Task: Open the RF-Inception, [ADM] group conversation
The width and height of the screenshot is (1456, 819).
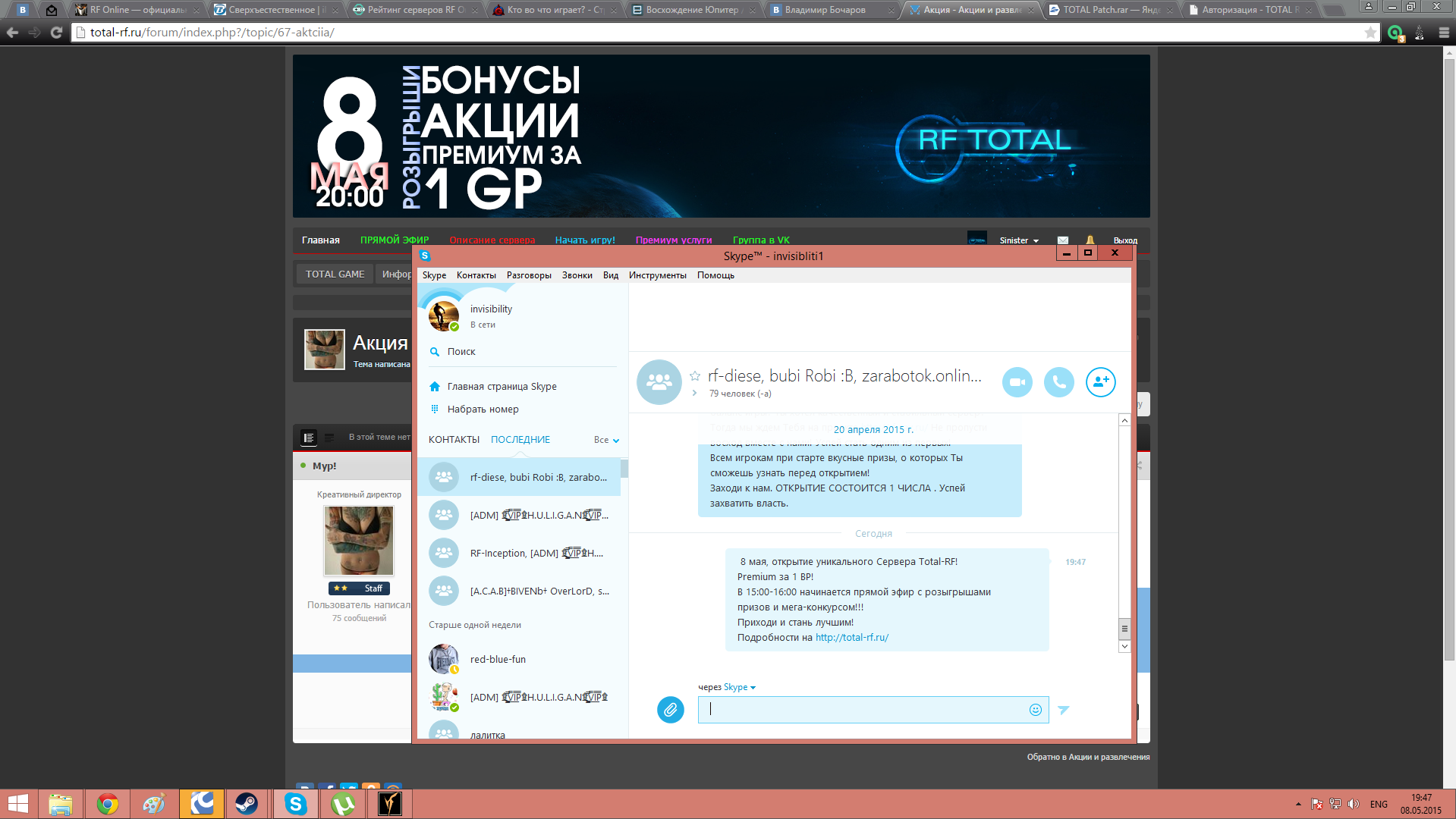Action: (519, 553)
